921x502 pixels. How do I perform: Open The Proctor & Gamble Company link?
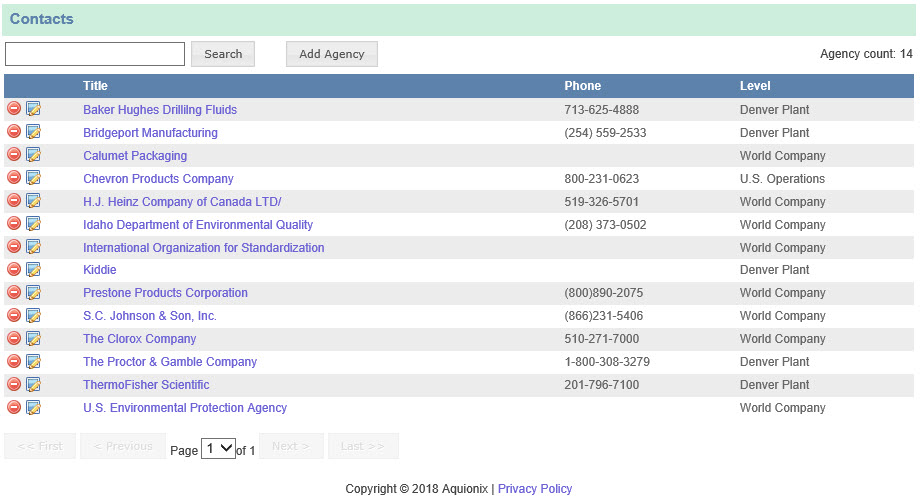pyautogui.click(x=170, y=361)
